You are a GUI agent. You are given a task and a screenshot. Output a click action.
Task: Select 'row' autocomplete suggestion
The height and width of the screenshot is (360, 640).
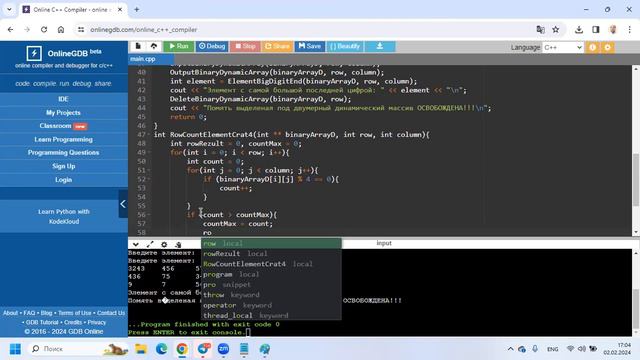pyautogui.click(x=271, y=243)
